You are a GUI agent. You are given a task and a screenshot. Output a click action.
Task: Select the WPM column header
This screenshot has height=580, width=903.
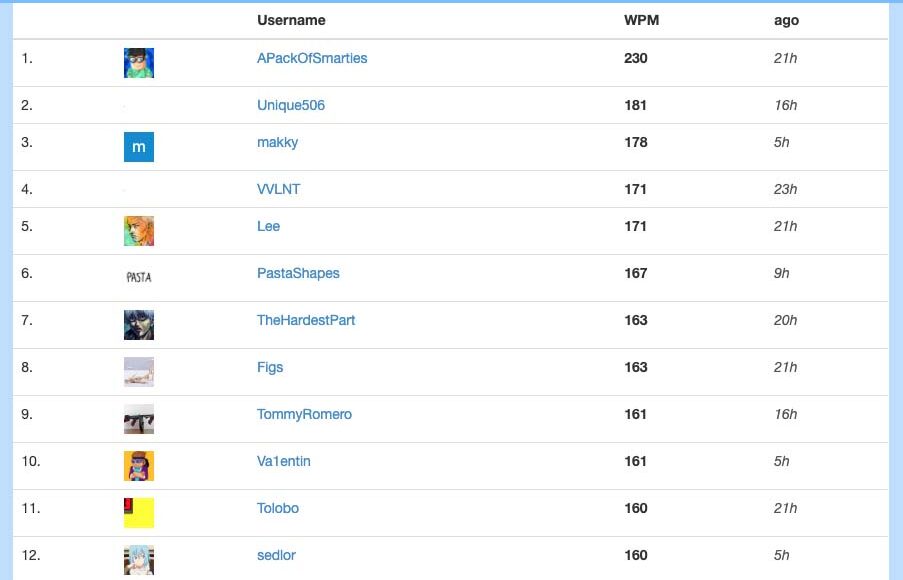click(x=642, y=20)
